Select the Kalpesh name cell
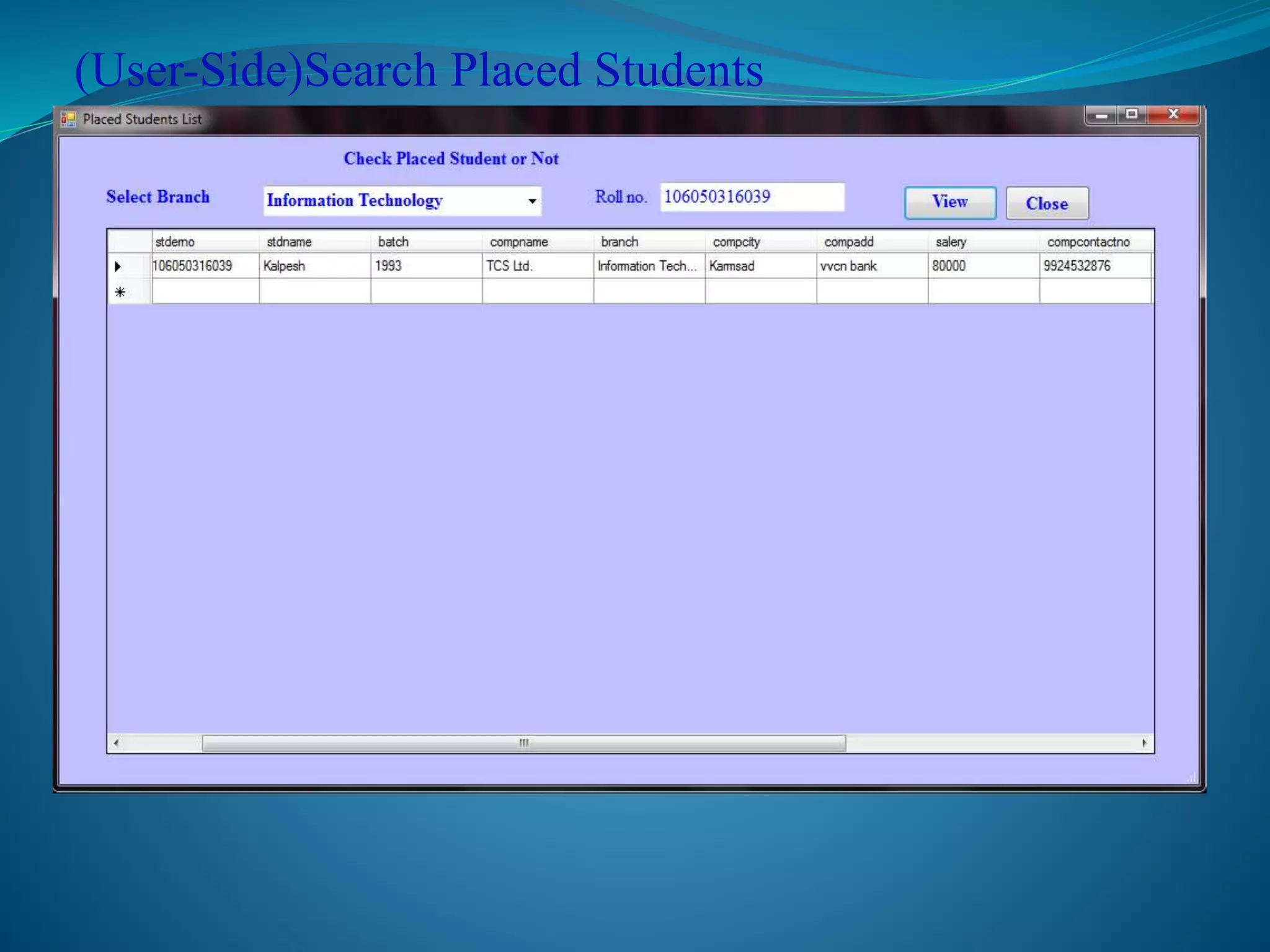This screenshot has width=1270, height=952. point(315,266)
